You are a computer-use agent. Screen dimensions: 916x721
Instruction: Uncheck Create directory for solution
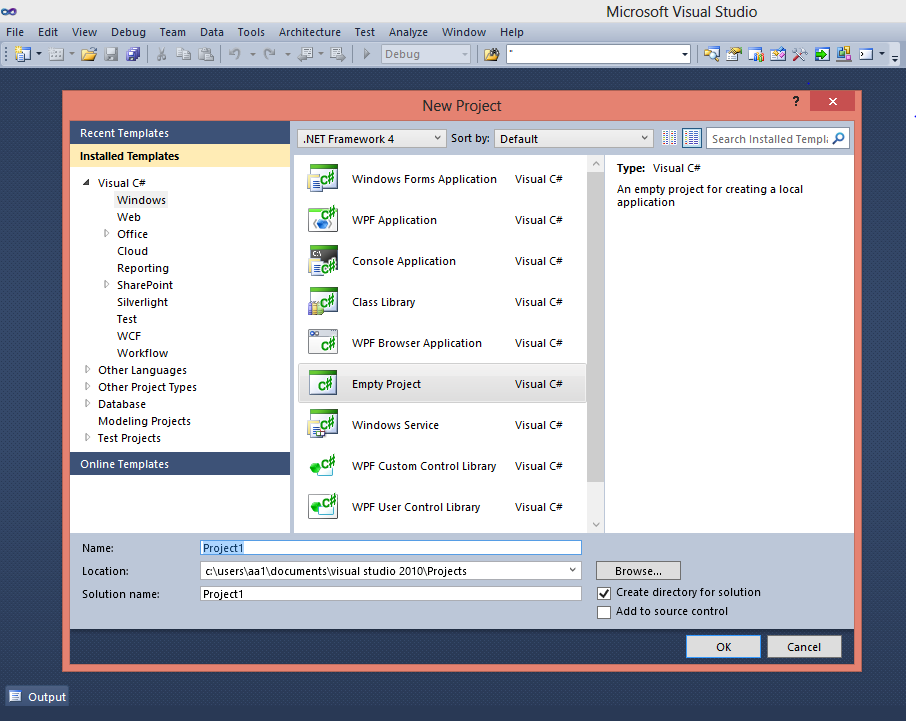pos(604,593)
